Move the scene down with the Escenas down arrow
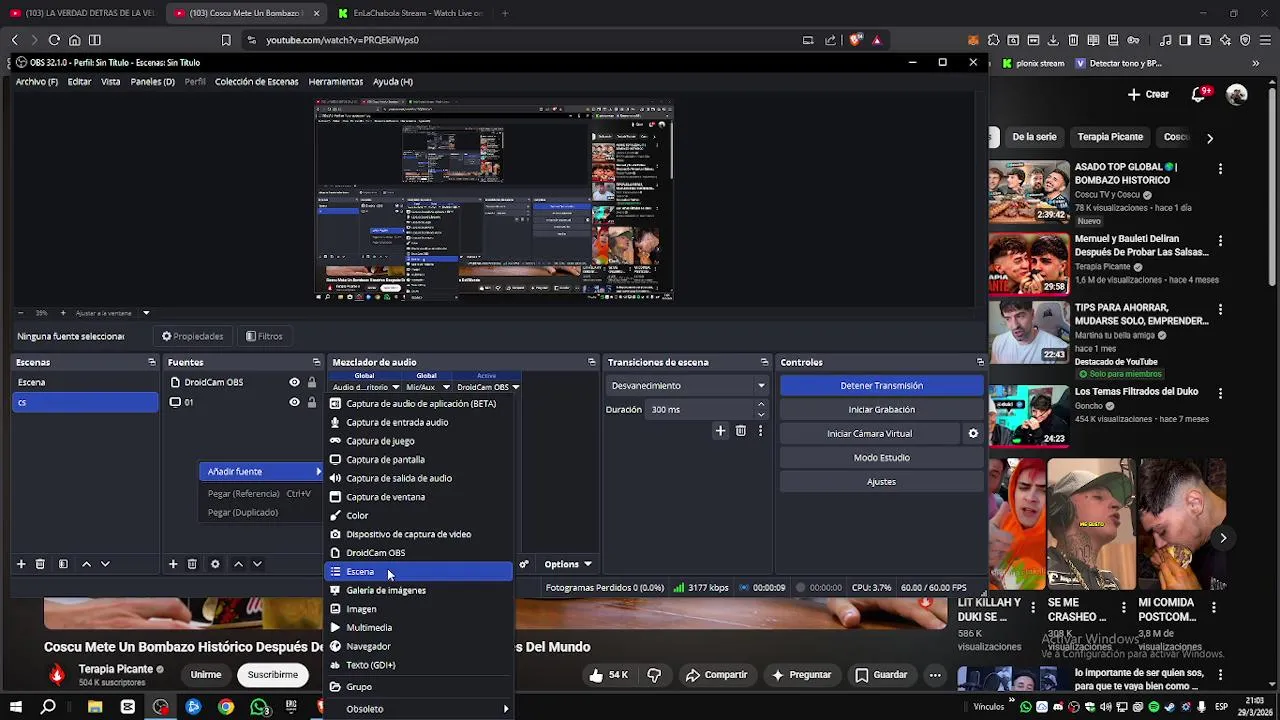 [105, 564]
